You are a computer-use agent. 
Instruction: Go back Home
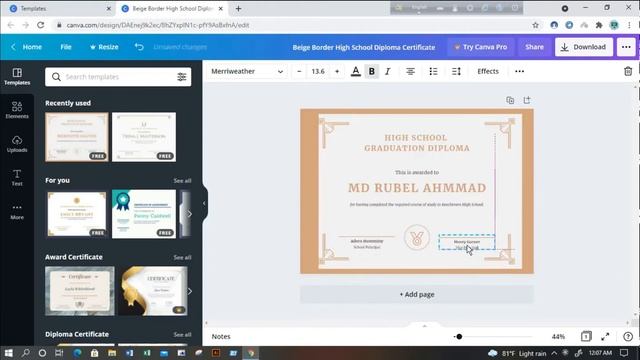tap(27, 47)
